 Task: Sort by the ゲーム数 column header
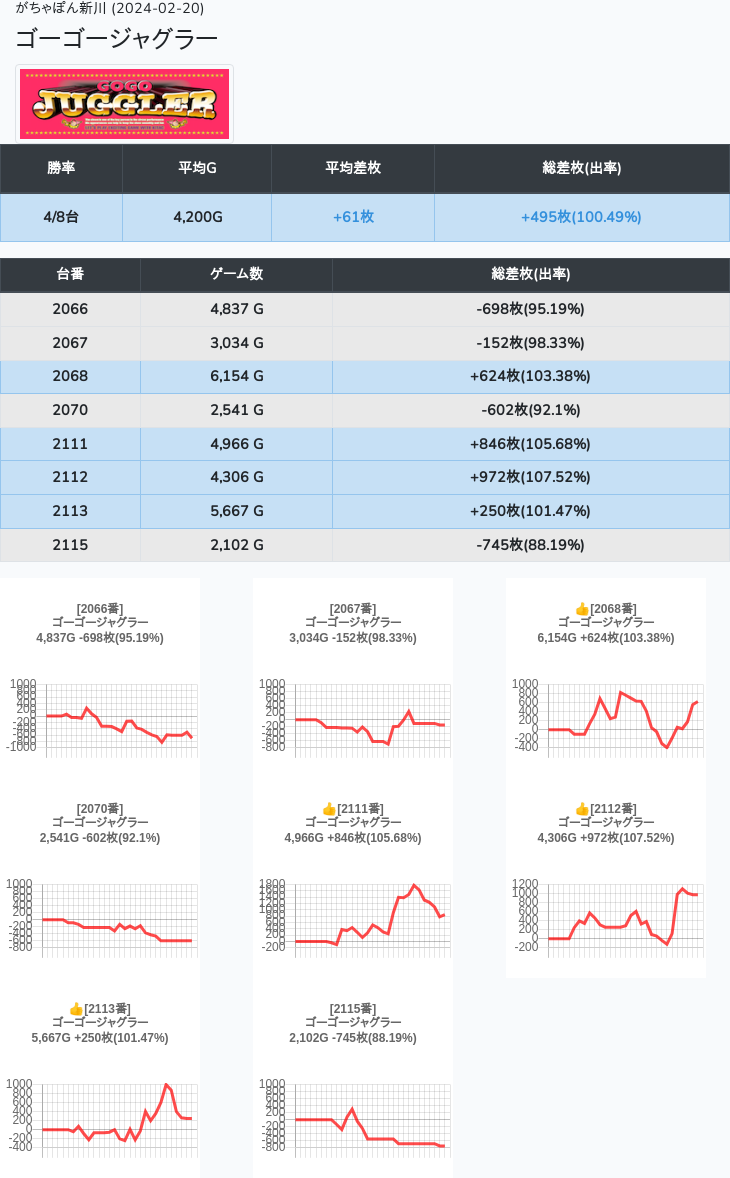click(x=236, y=274)
